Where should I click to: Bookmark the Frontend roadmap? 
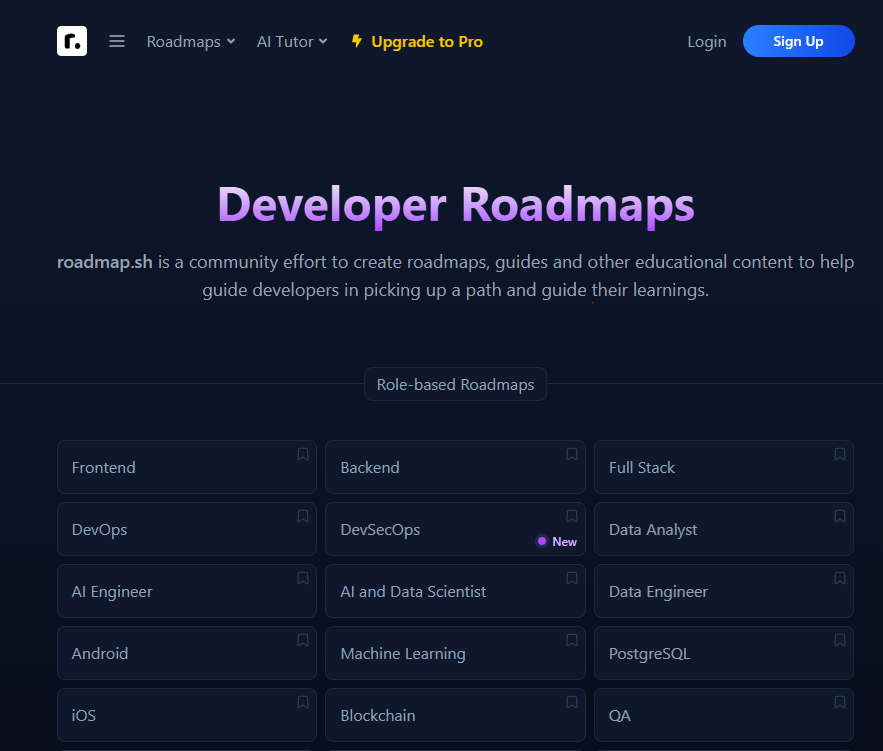(303, 454)
